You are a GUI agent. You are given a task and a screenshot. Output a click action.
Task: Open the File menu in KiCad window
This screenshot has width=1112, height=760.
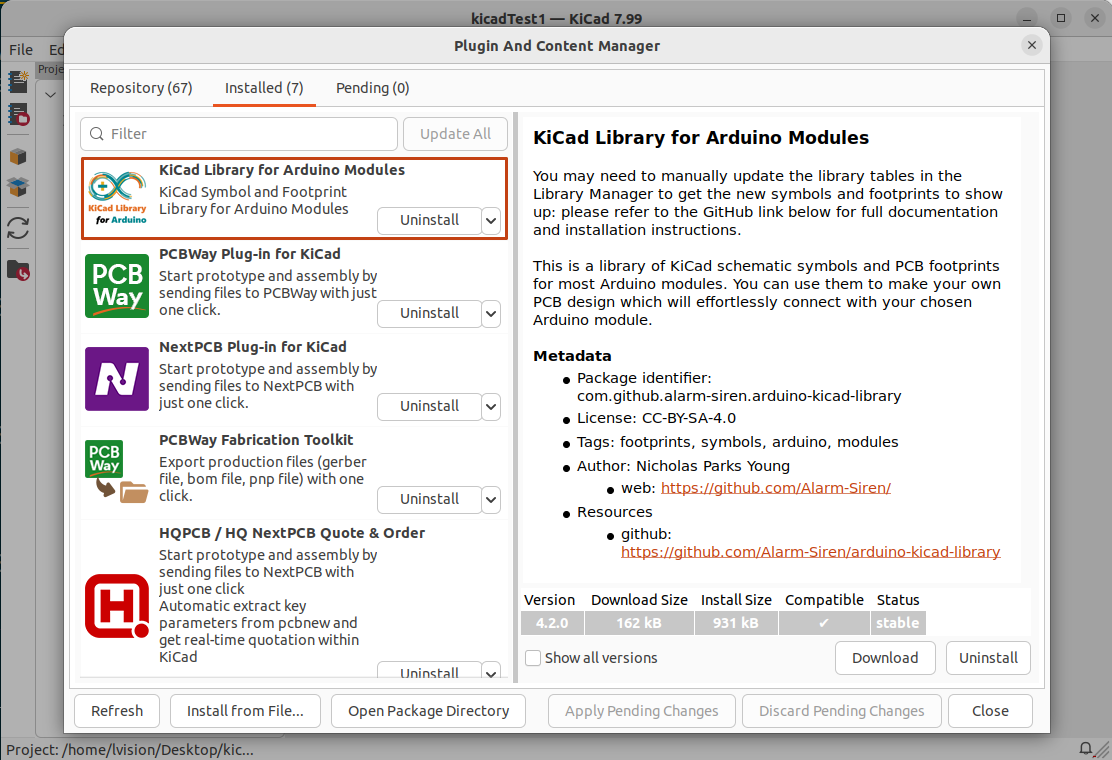click(21, 50)
